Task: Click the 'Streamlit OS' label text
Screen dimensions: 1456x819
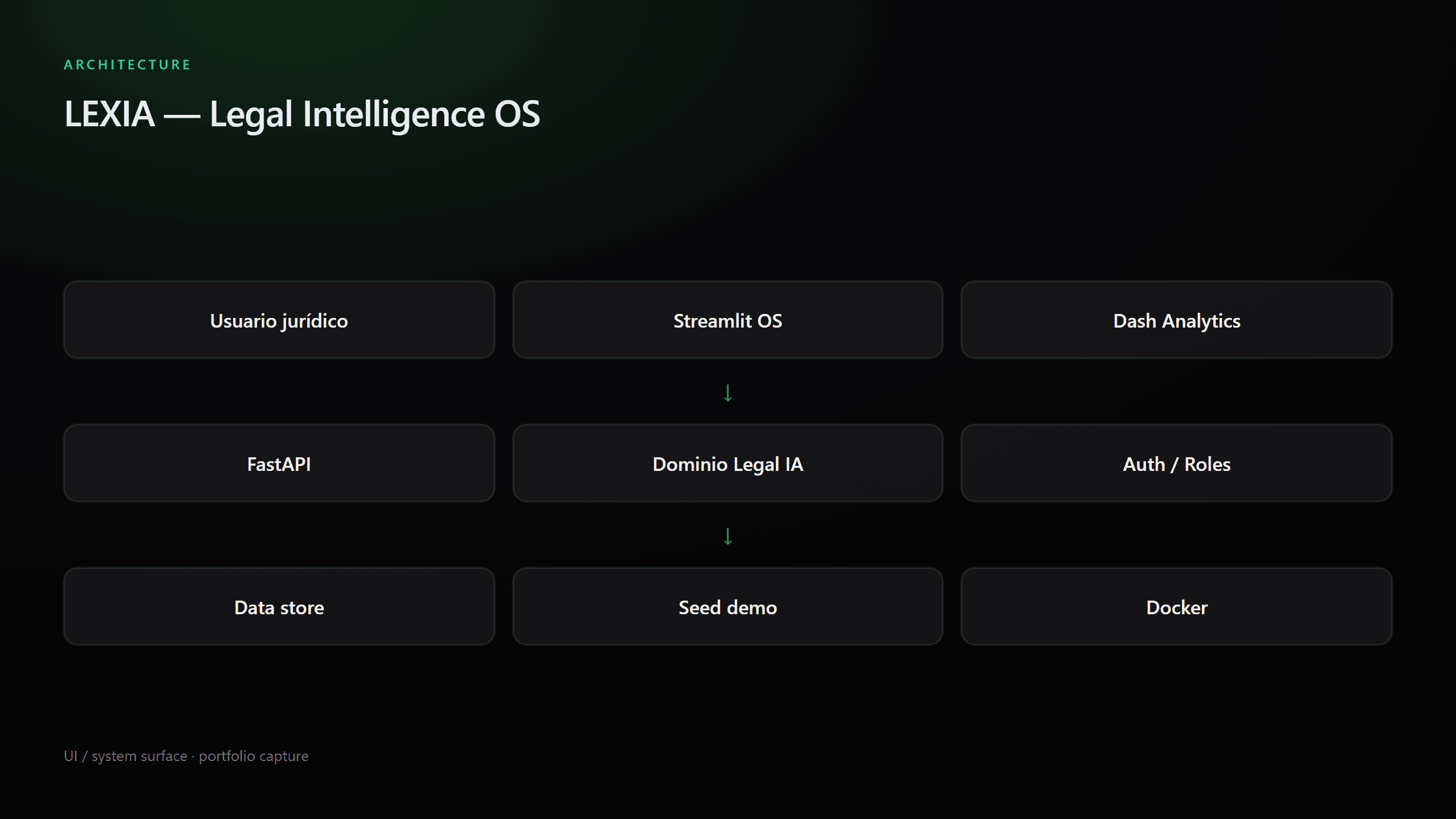Action: [727, 321]
